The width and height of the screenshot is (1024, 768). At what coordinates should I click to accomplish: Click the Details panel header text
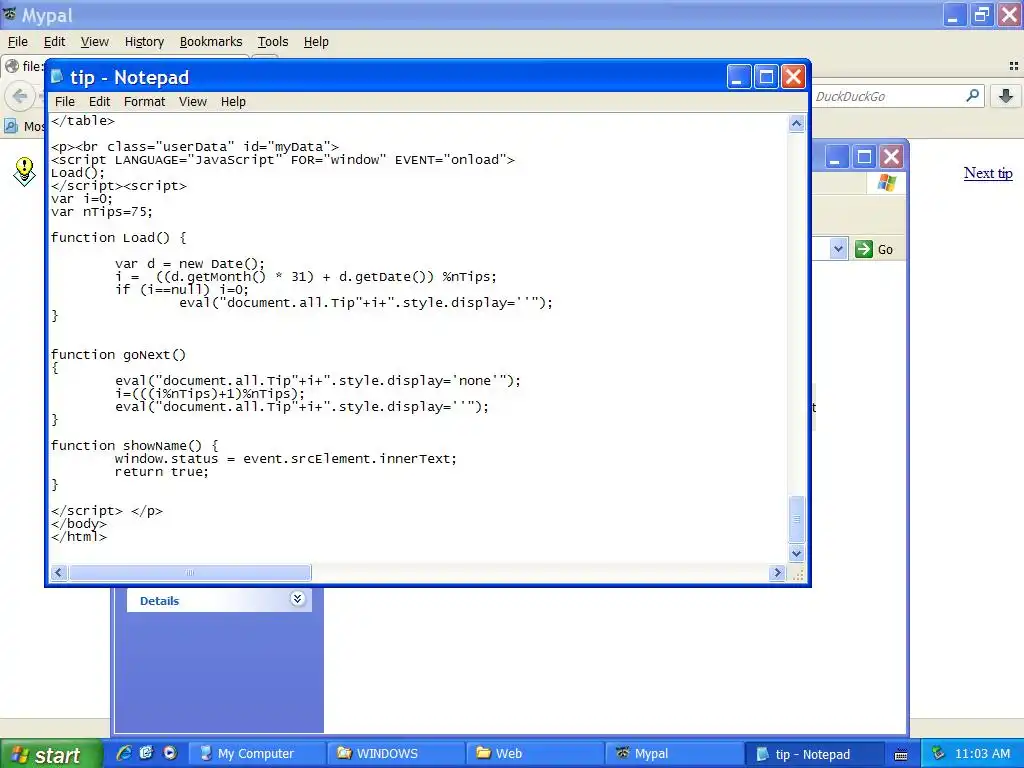pos(159,601)
